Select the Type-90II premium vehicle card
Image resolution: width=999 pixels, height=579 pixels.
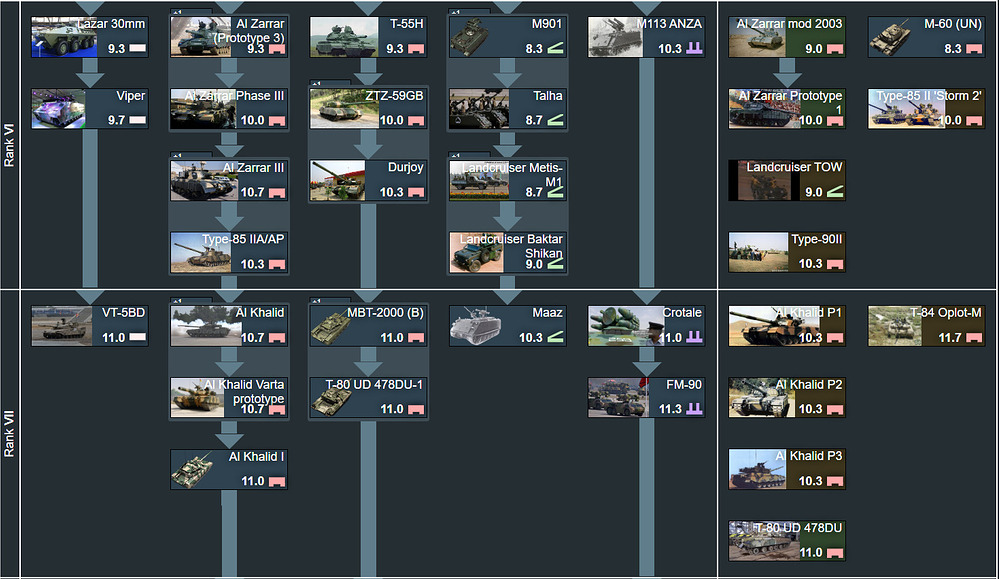tap(787, 252)
